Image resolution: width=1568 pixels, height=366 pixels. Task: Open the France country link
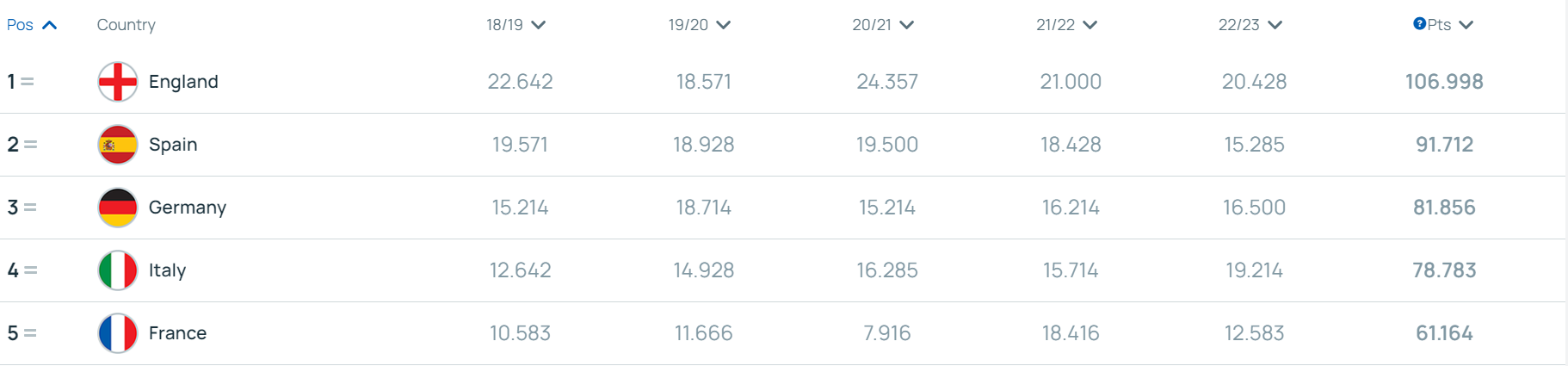[177, 333]
